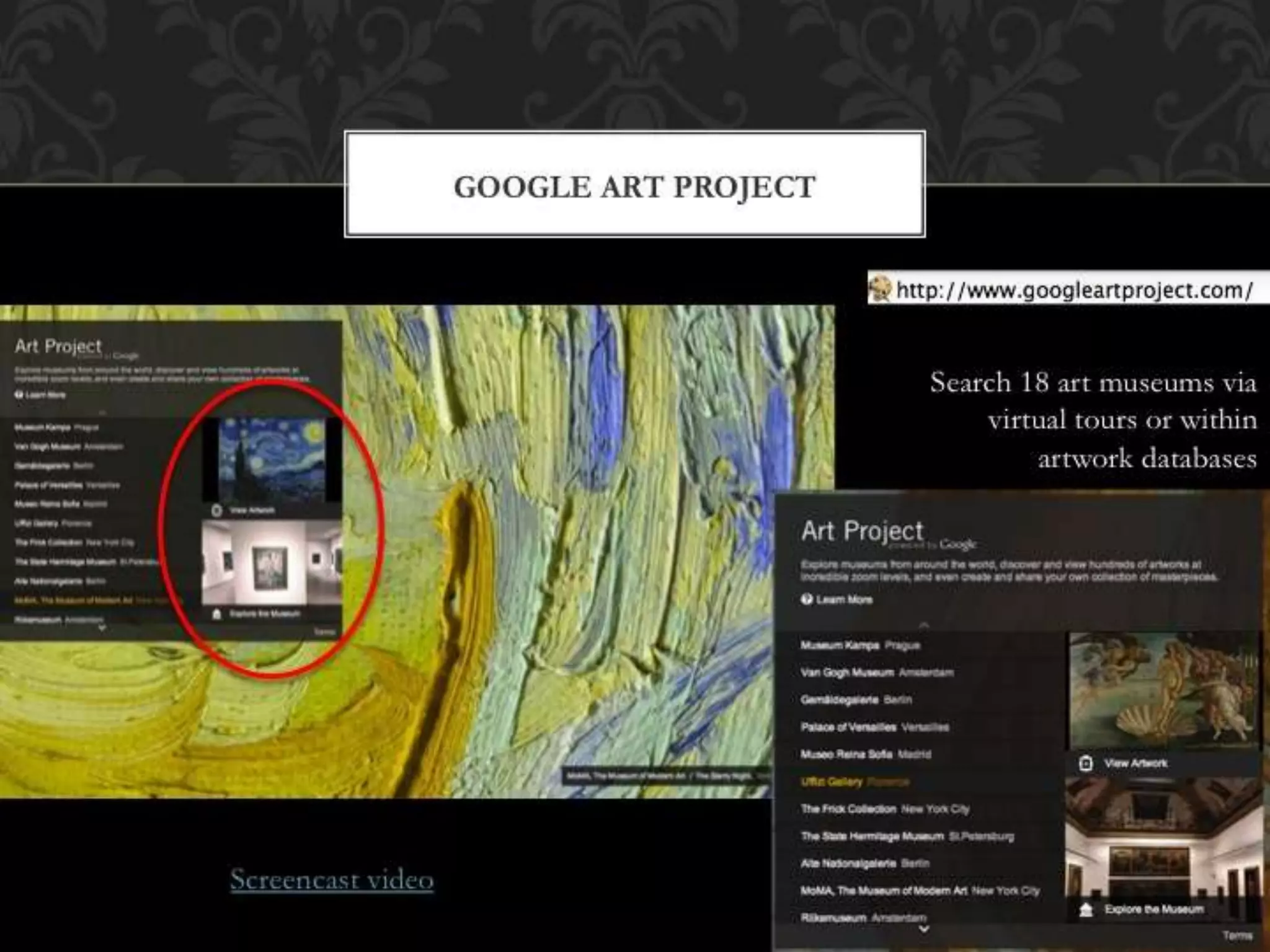The height and width of the screenshot is (952, 1270).
Task: Select The State Hermitage Museum in left panel
Action: point(87,562)
